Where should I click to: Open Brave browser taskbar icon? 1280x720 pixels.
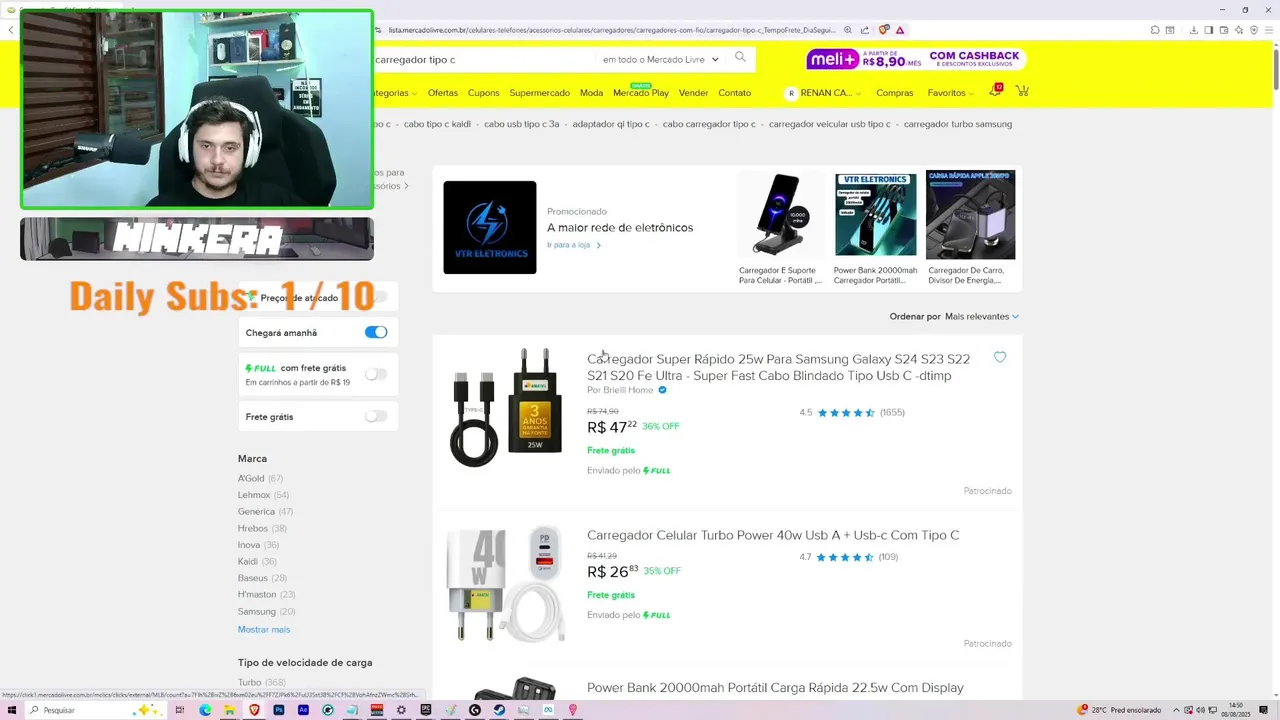(x=254, y=710)
